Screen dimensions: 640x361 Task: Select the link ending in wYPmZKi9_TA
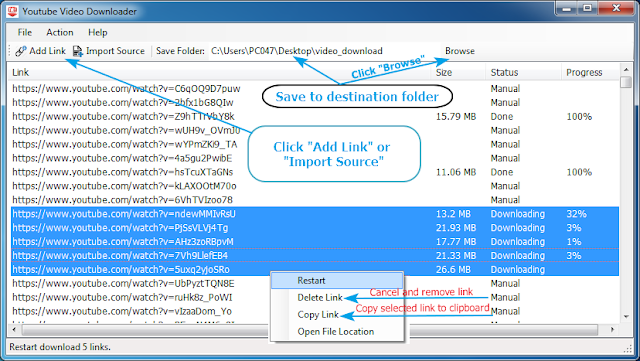(x=124, y=144)
